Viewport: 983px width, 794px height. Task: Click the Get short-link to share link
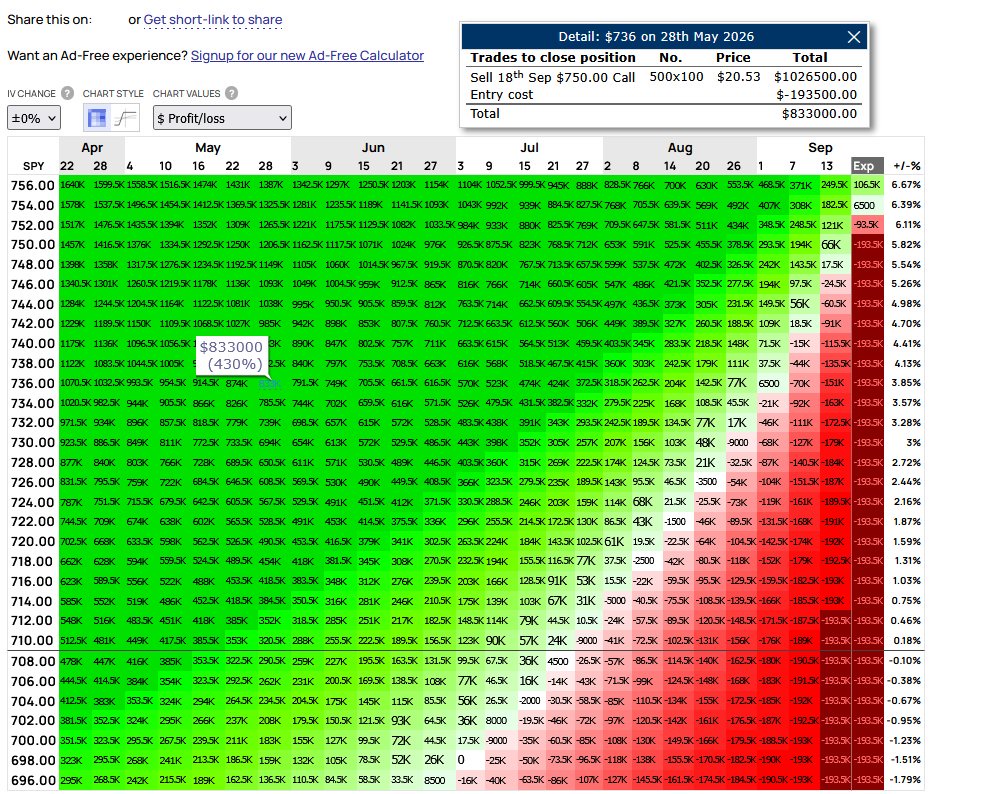[213, 19]
